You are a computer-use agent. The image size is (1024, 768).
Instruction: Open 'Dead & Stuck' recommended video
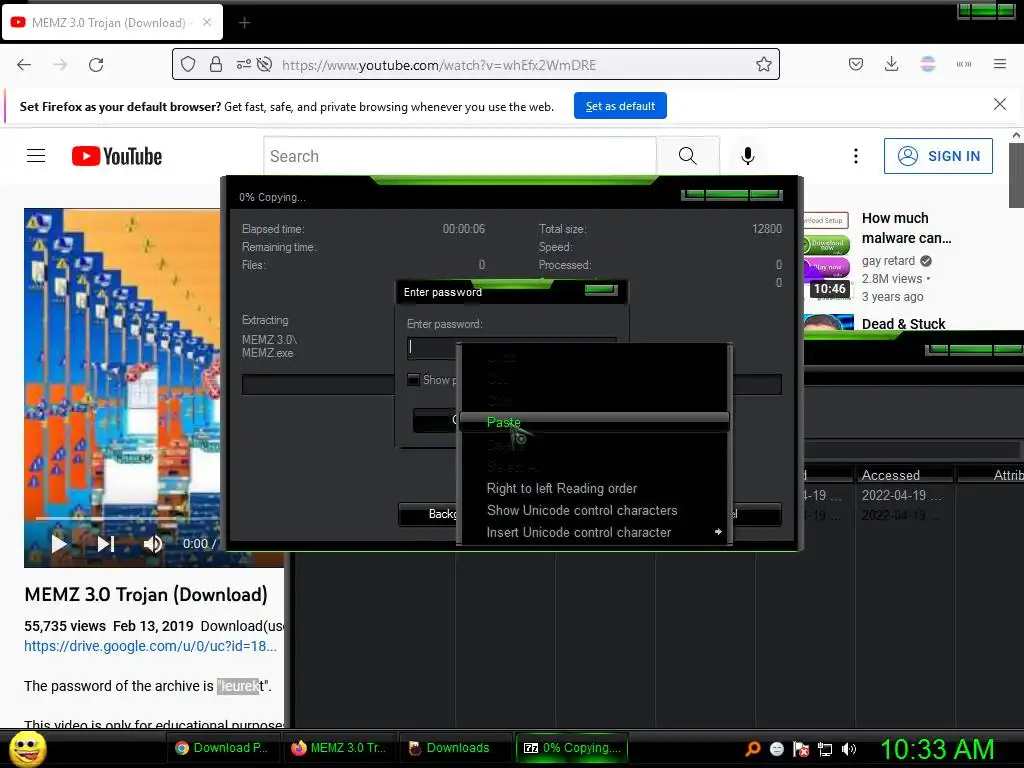point(903,324)
